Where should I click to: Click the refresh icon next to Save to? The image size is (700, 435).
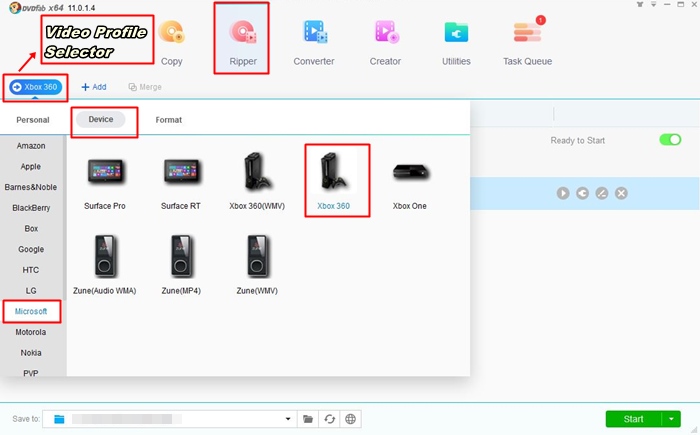(329, 419)
